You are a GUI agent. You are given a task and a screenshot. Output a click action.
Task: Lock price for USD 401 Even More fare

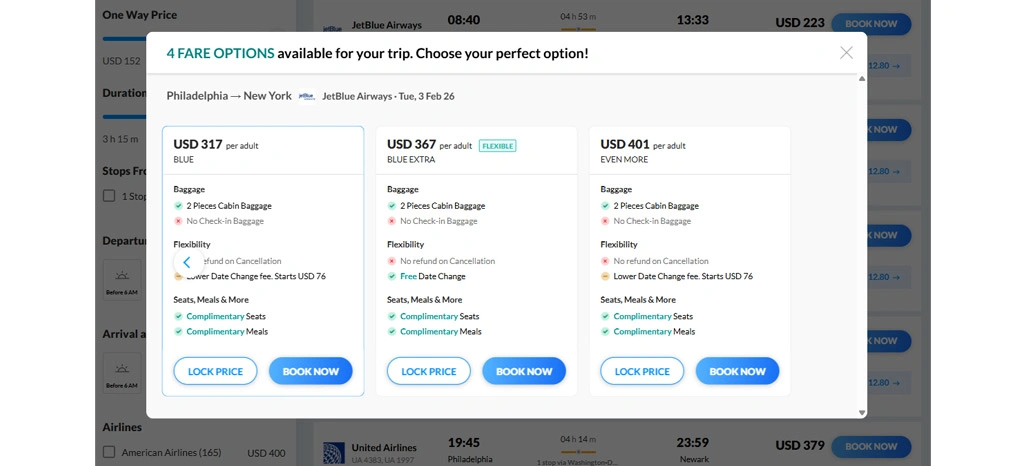click(x=642, y=371)
